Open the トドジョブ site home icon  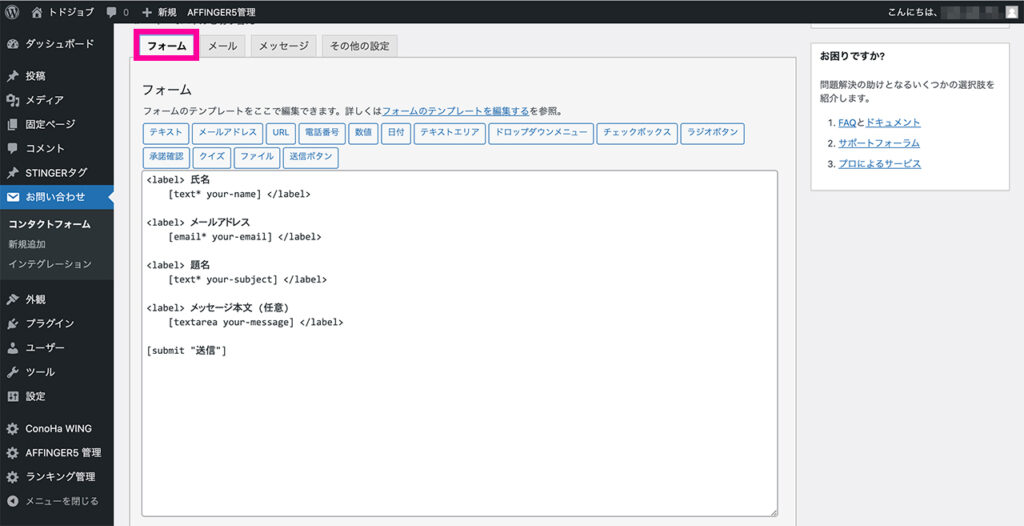(36, 12)
